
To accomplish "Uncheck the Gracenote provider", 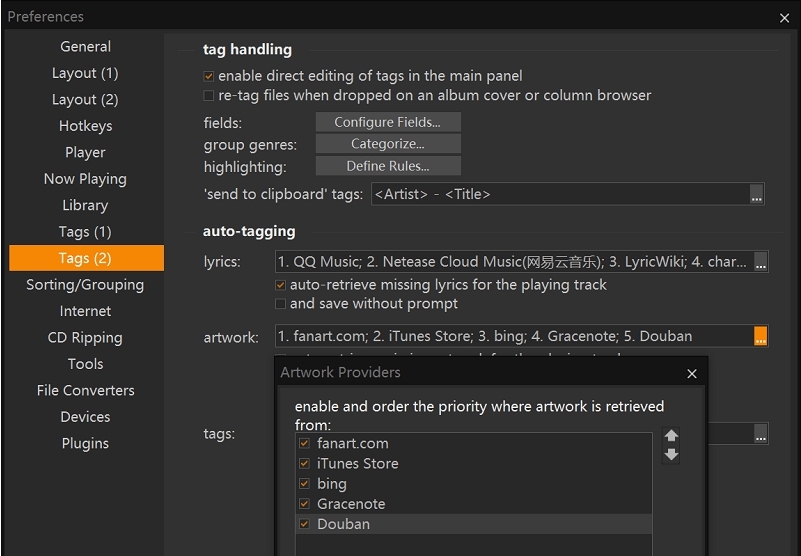I will (x=304, y=504).
